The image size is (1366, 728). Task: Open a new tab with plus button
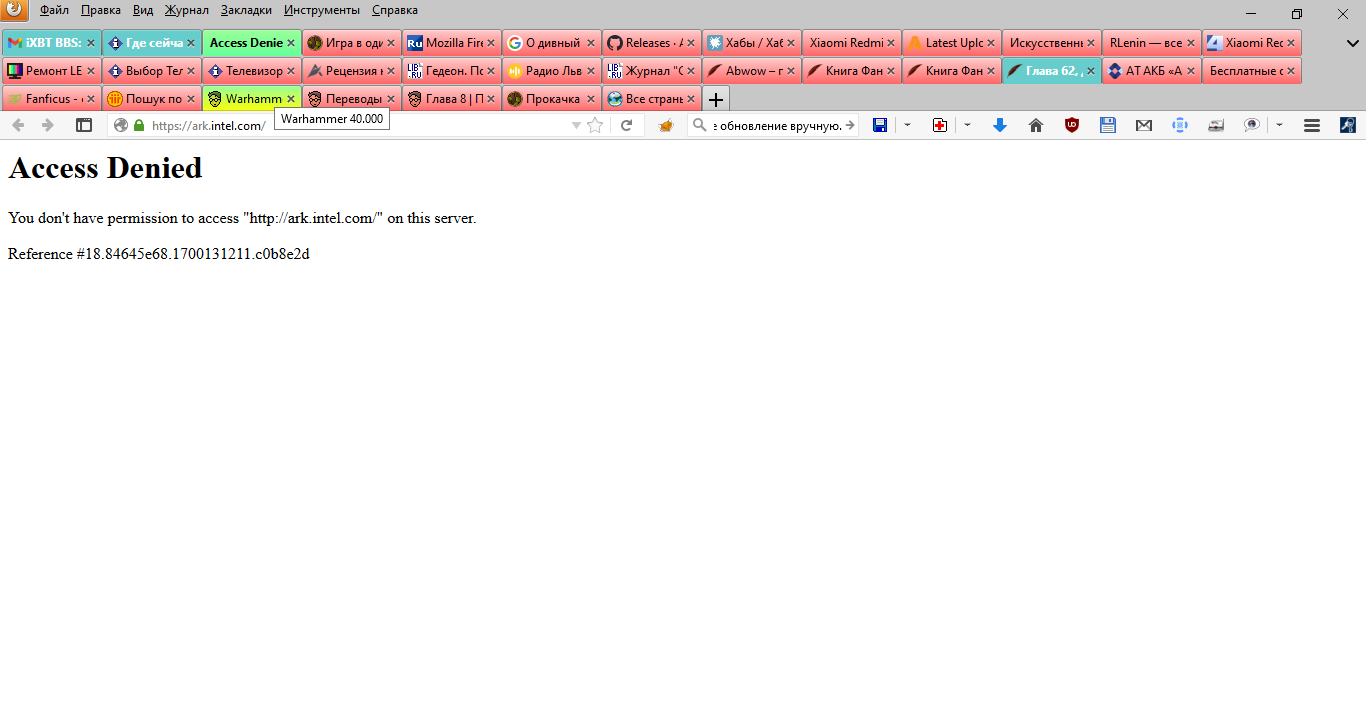[x=716, y=99]
